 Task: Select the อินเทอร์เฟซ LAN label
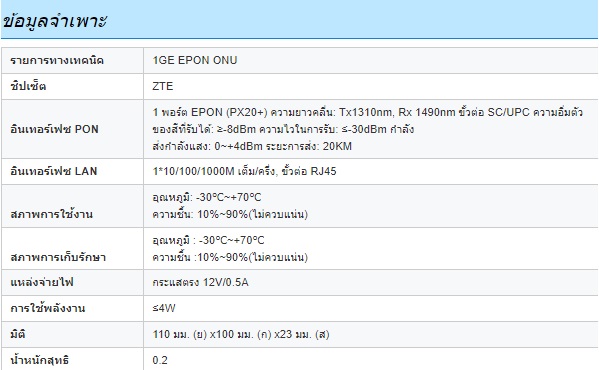(x=54, y=171)
